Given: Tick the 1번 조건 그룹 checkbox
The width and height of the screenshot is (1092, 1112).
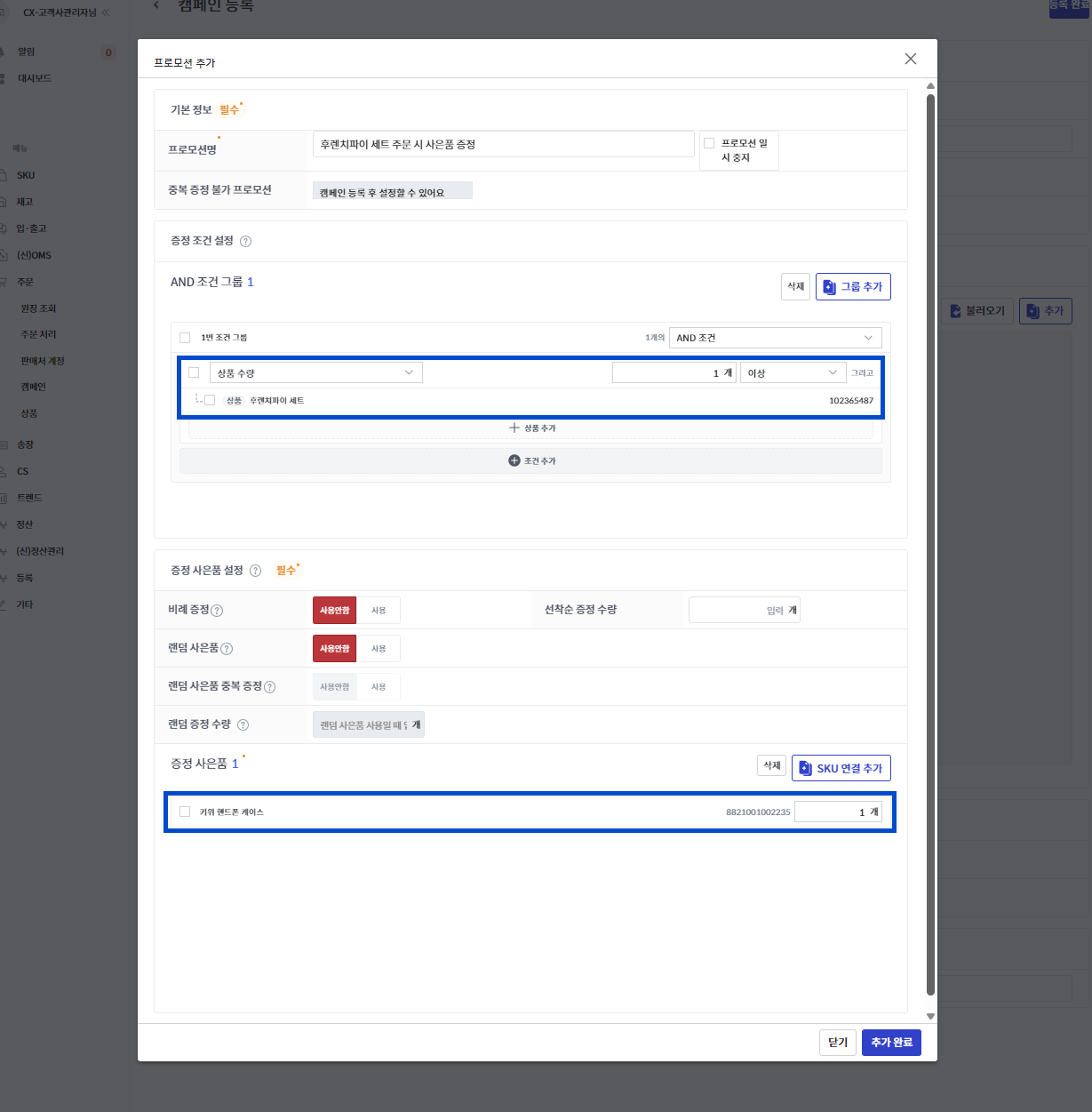Looking at the screenshot, I should [185, 338].
